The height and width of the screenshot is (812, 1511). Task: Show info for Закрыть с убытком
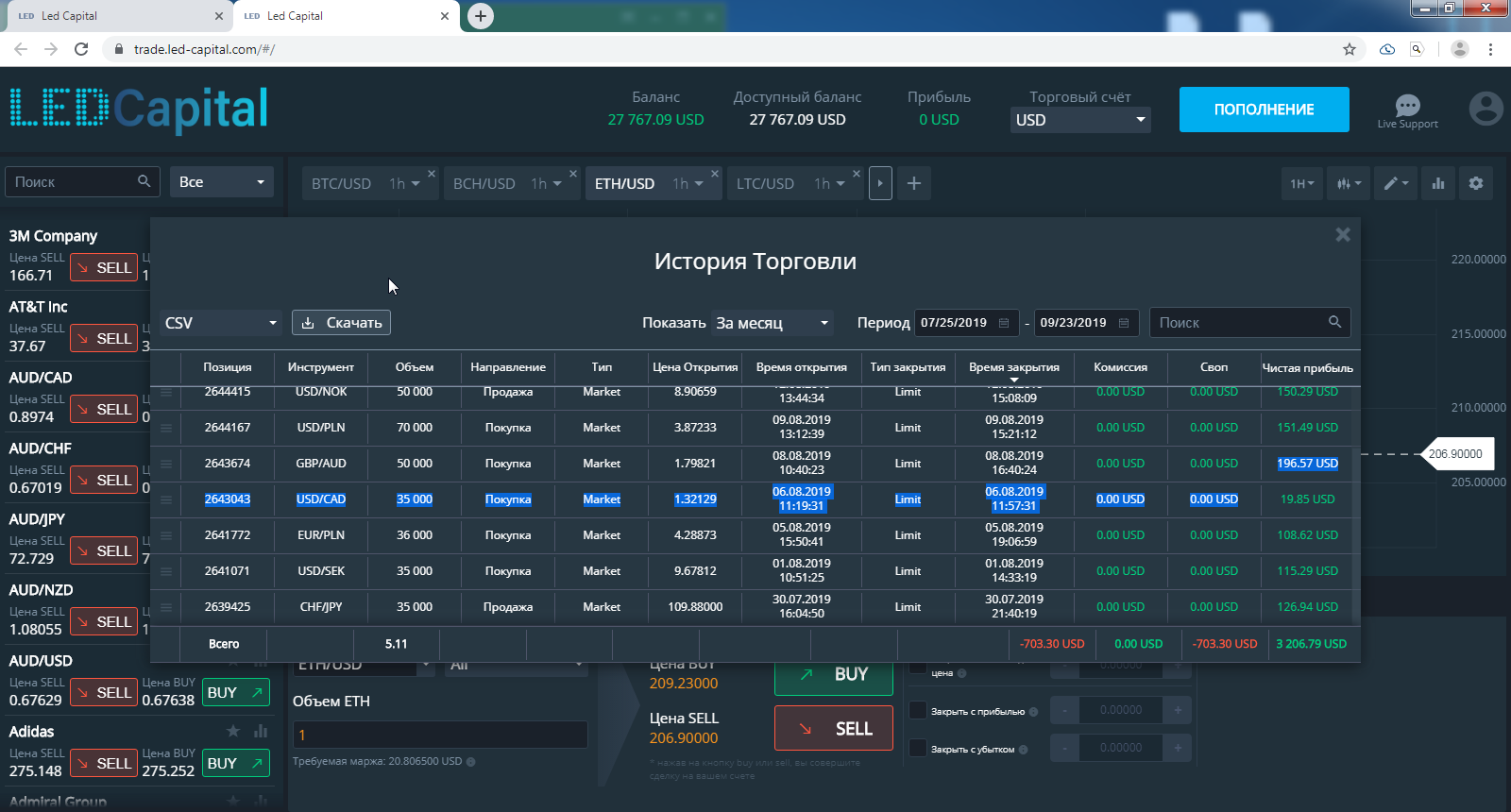pos(1023,750)
